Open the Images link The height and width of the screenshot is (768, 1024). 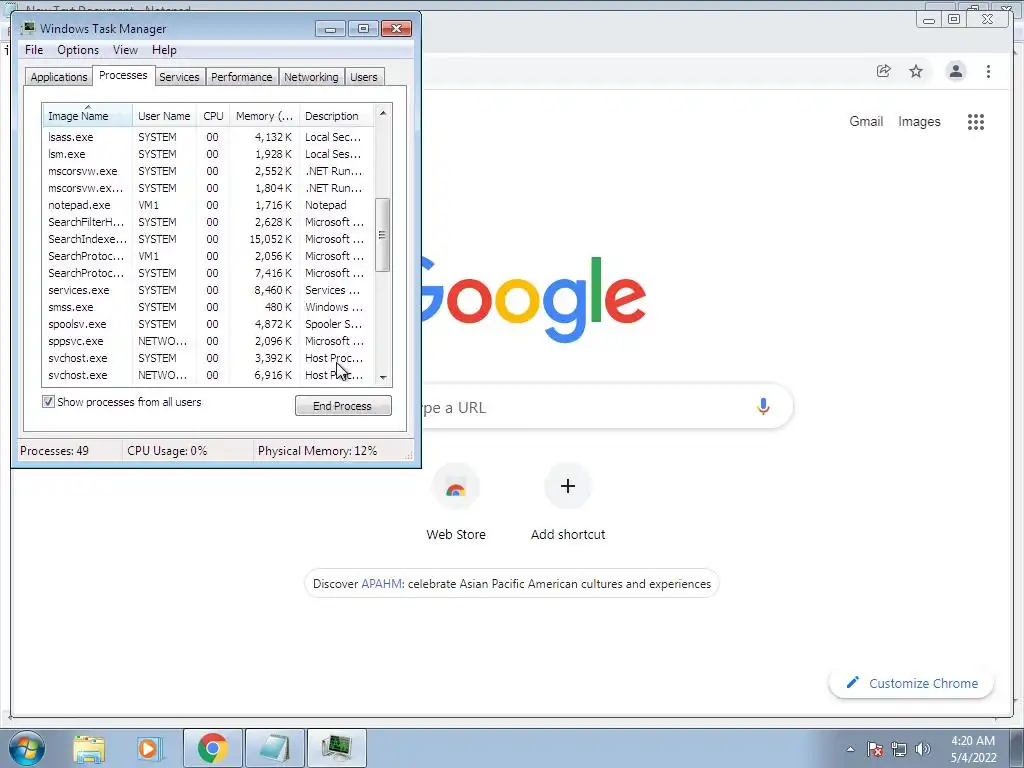coord(919,121)
